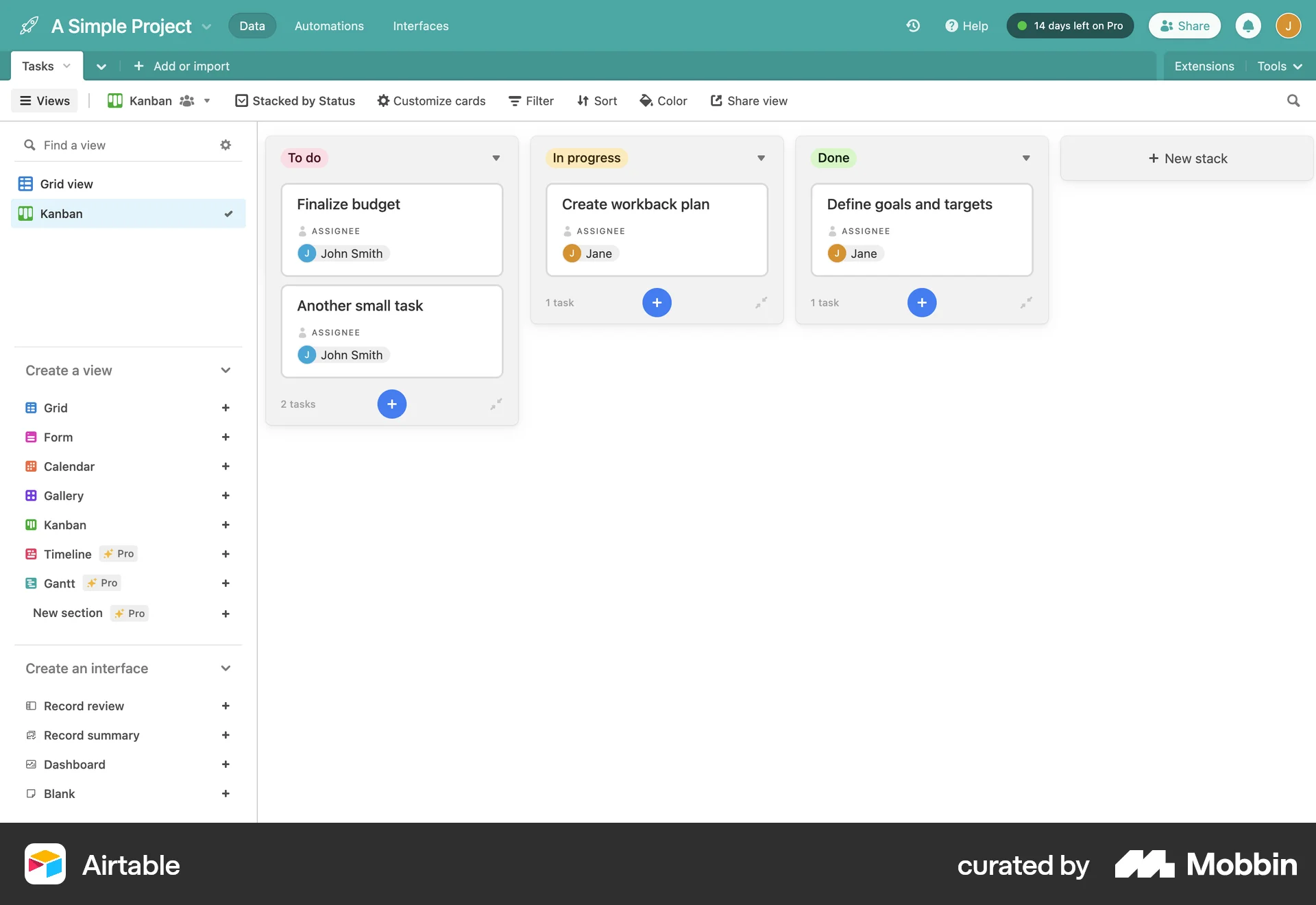
Task: Click the notification bell icon
Action: [1248, 25]
